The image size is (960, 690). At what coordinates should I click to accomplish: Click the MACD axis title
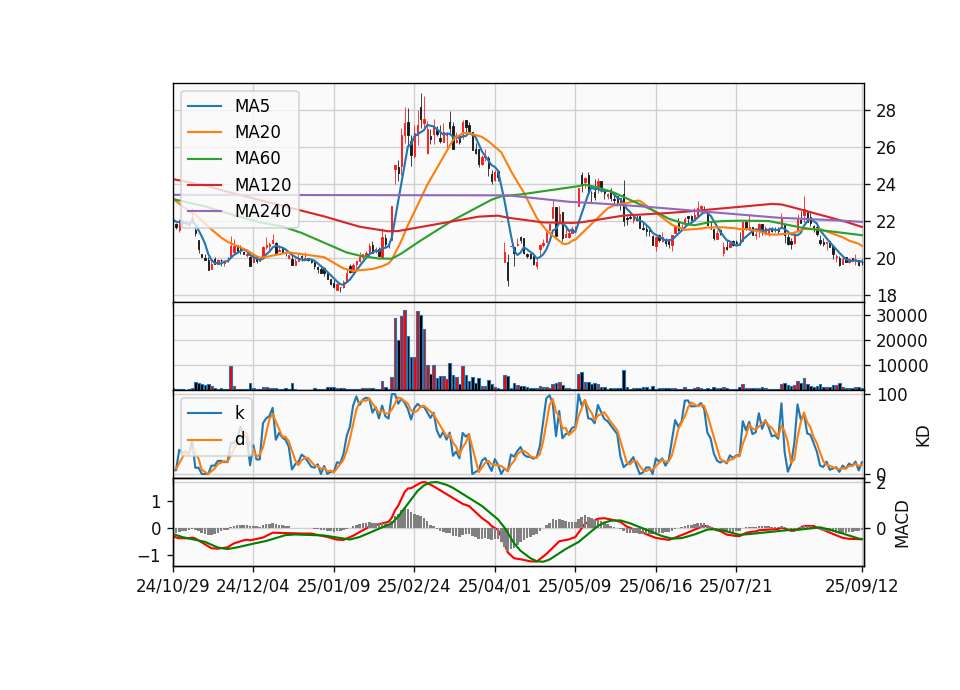[901, 524]
